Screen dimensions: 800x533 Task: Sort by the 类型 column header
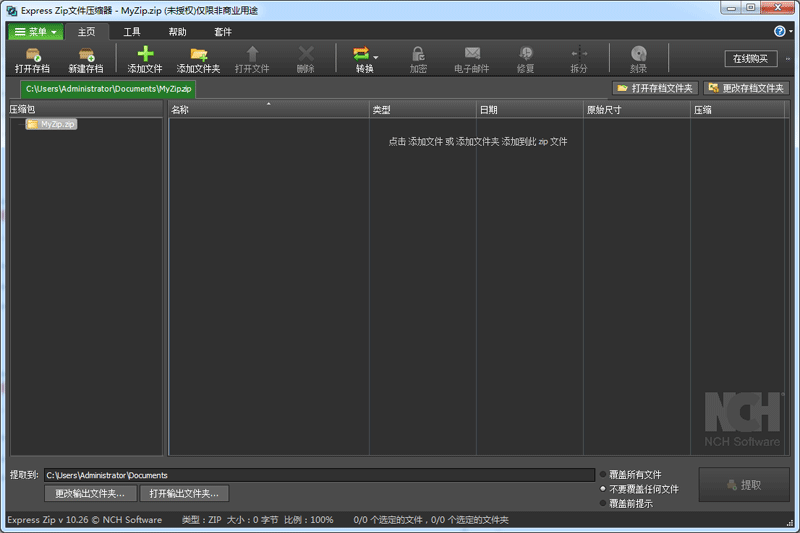pos(423,110)
